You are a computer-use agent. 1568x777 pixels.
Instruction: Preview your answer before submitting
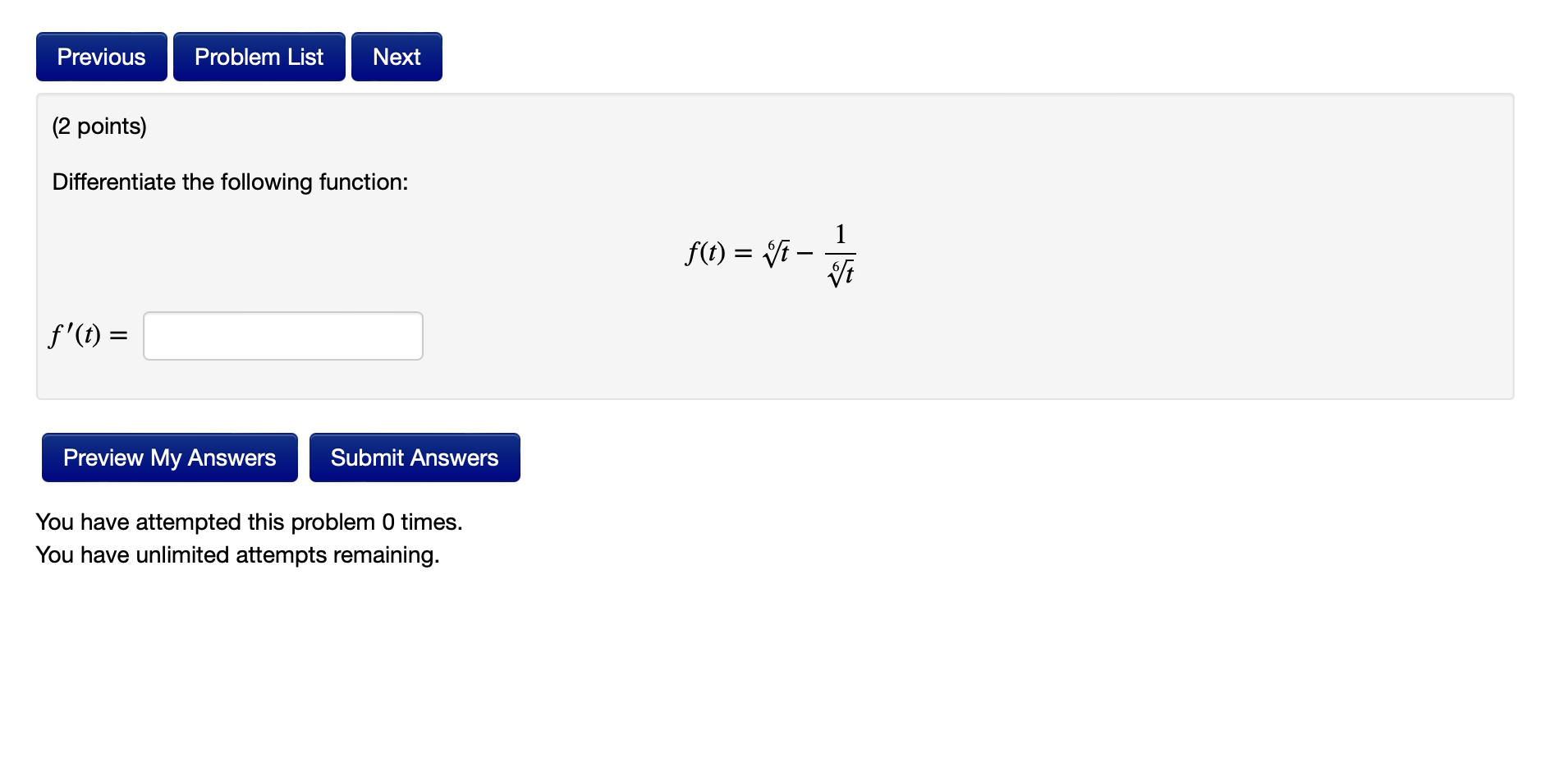168,457
